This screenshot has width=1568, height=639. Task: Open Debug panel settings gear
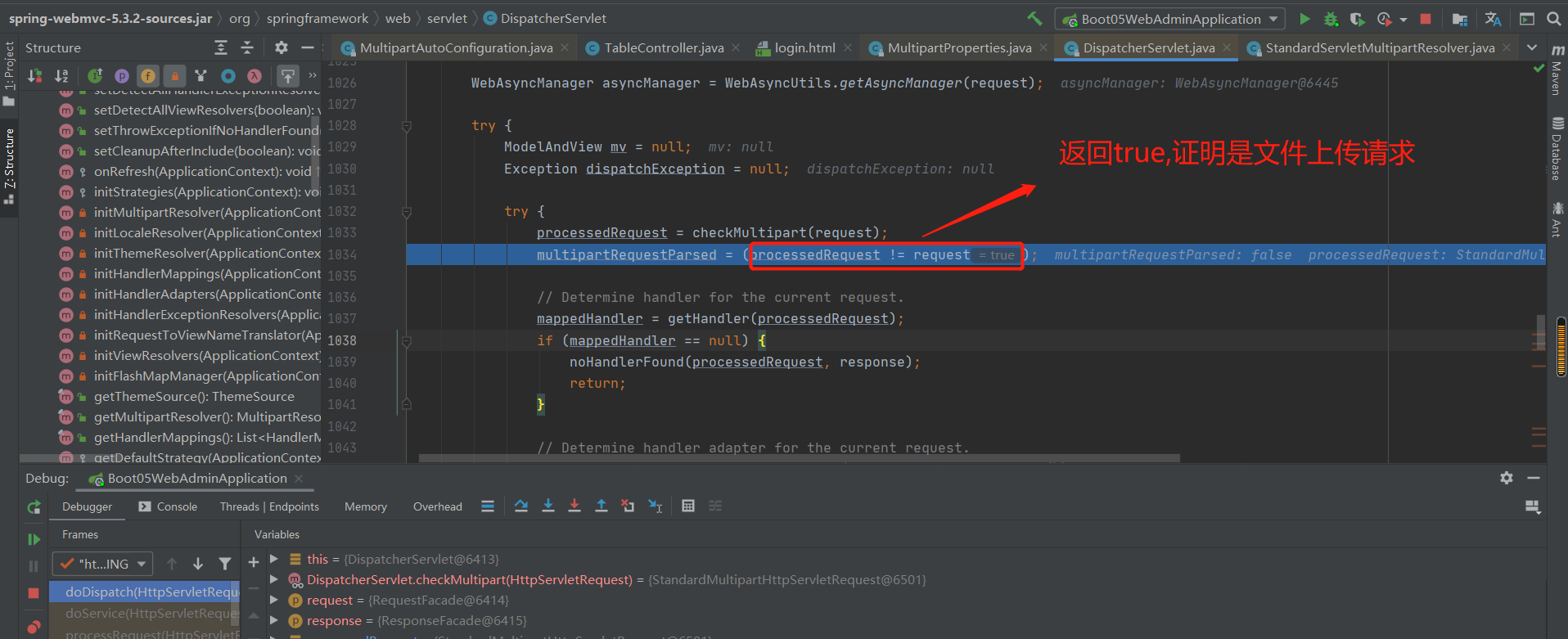[x=1507, y=478]
